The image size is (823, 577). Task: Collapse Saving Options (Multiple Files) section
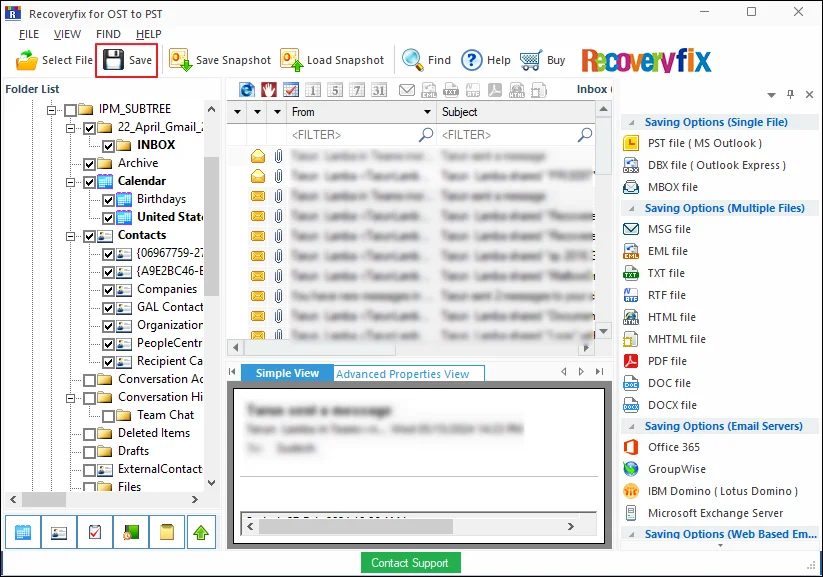coord(631,208)
